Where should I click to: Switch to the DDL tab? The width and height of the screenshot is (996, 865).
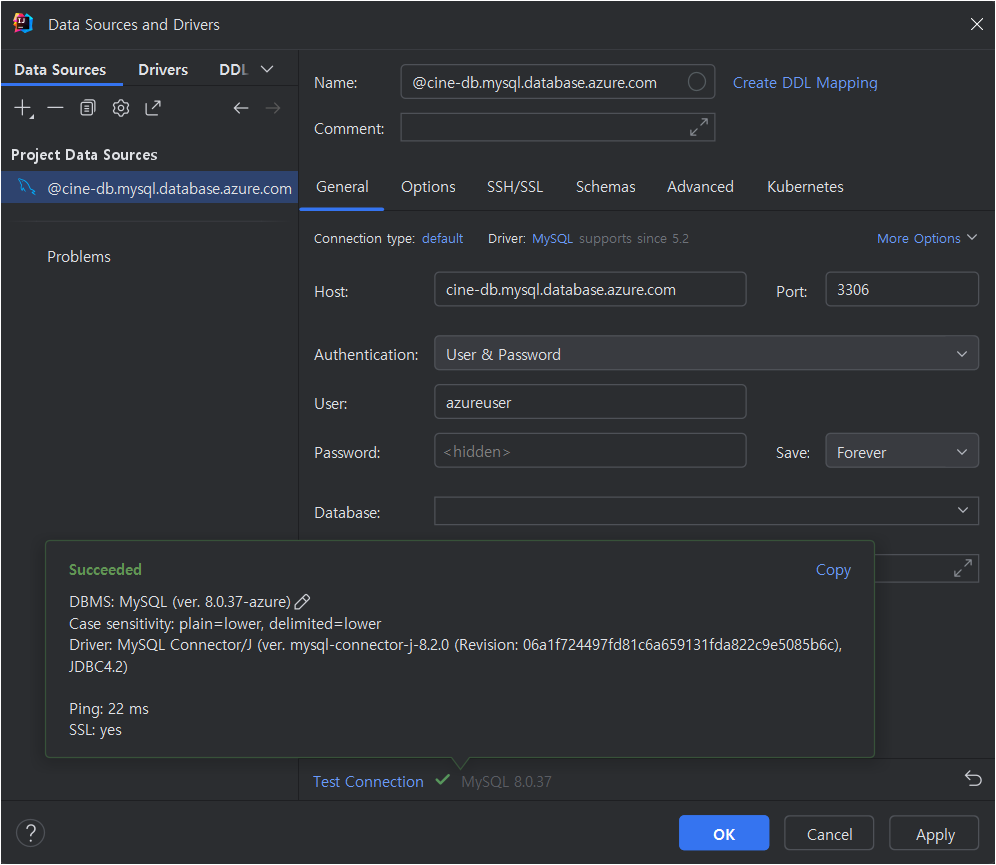pyautogui.click(x=233, y=69)
